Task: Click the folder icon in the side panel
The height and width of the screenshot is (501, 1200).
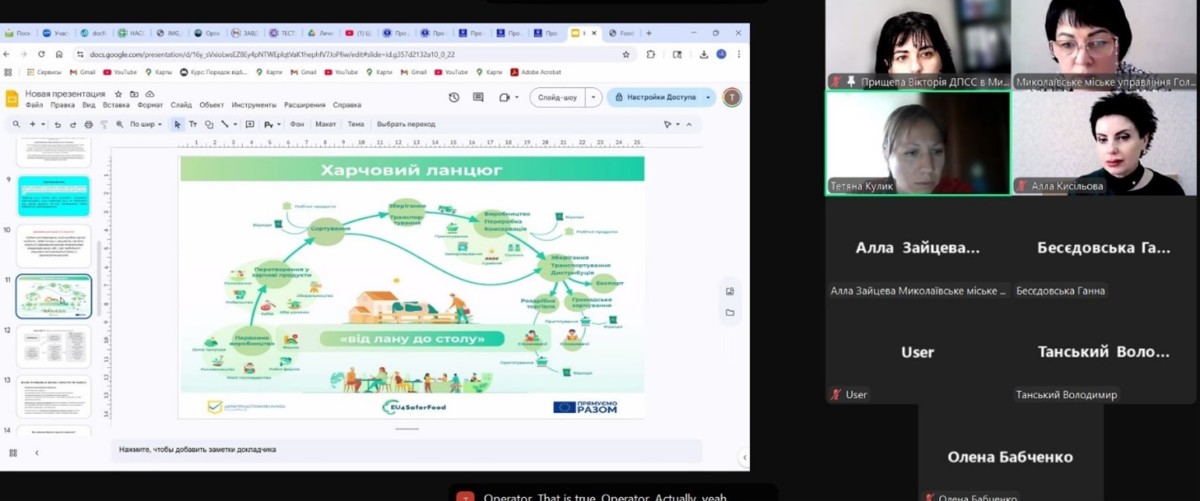Action: click(730, 312)
